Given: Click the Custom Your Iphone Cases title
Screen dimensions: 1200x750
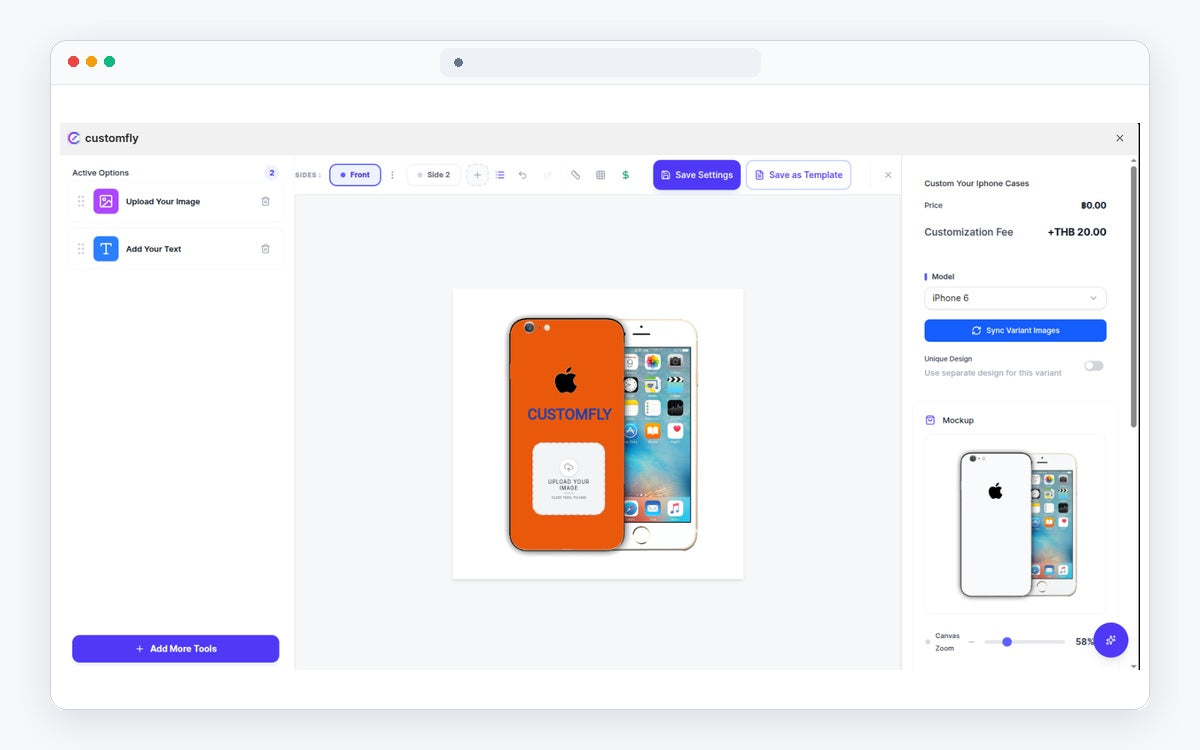Looking at the screenshot, I should [976, 184].
